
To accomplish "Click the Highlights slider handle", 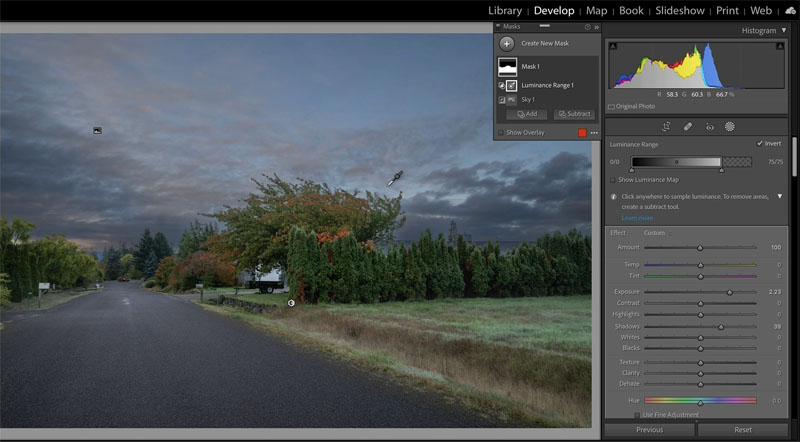I will click(x=701, y=315).
